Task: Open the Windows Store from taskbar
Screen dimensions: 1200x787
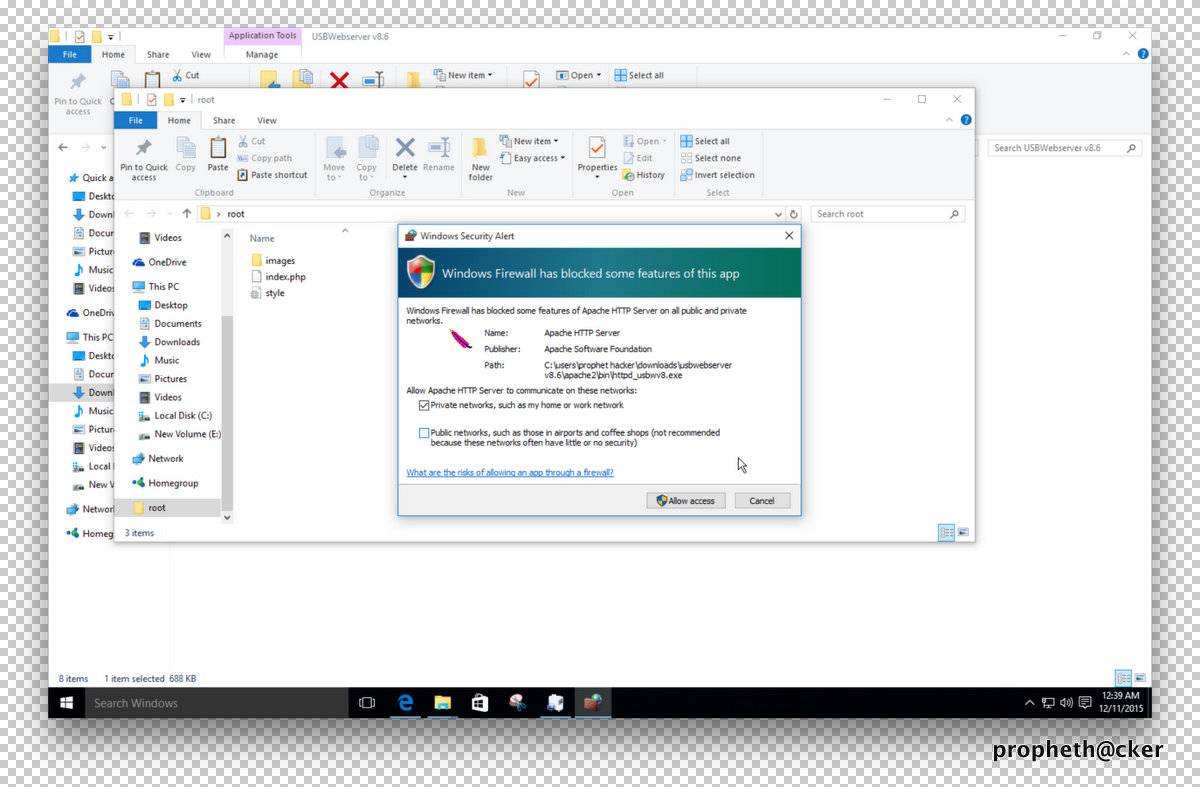Action: tap(480, 703)
